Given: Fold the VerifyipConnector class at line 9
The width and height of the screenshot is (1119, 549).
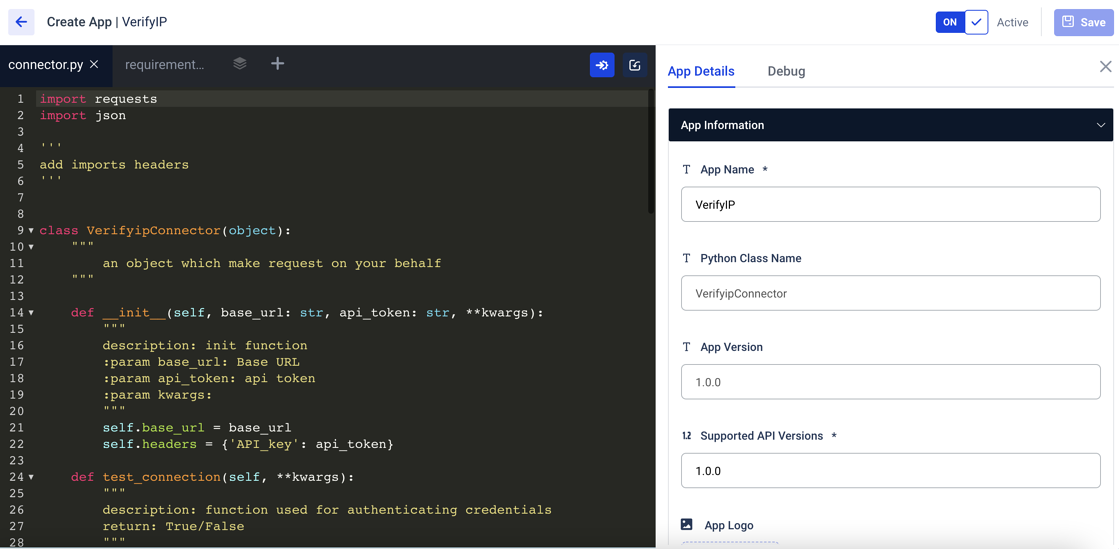Looking at the screenshot, I should pyautogui.click(x=31, y=231).
